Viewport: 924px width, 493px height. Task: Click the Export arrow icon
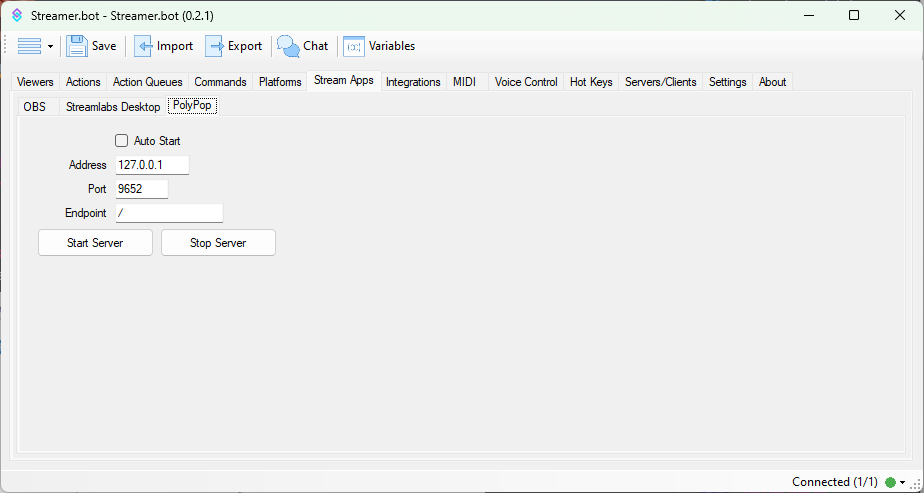[214, 46]
